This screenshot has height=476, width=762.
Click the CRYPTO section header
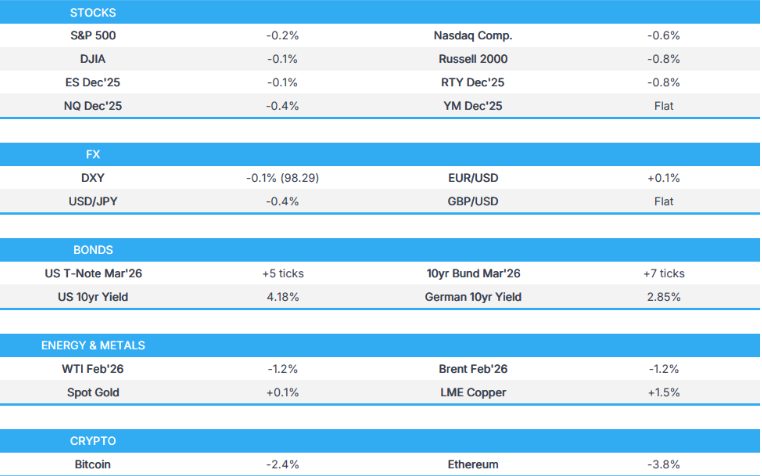[93, 441]
